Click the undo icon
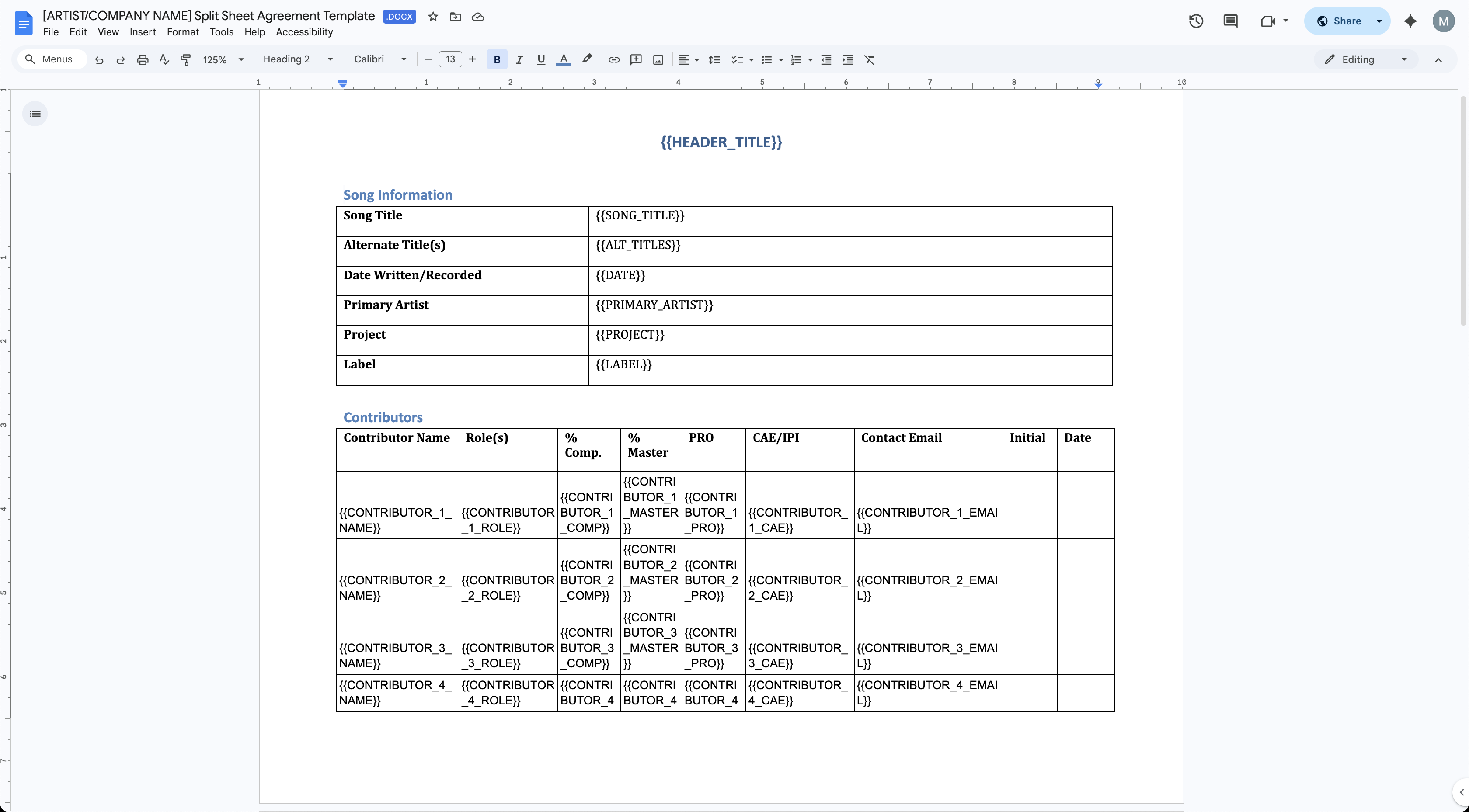The width and height of the screenshot is (1469, 812). pos(99,60)
